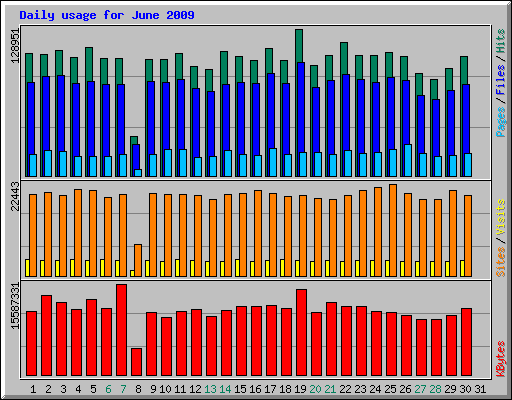The image size is (512, 400).
Task: Click day label 4 on the x-axis
Action: [x=78, y=389]
